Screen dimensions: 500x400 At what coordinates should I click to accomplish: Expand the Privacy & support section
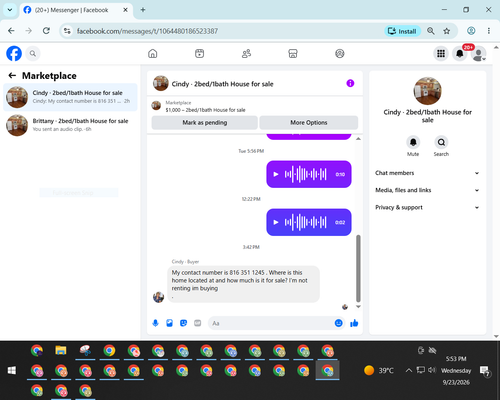pos(427,208)
